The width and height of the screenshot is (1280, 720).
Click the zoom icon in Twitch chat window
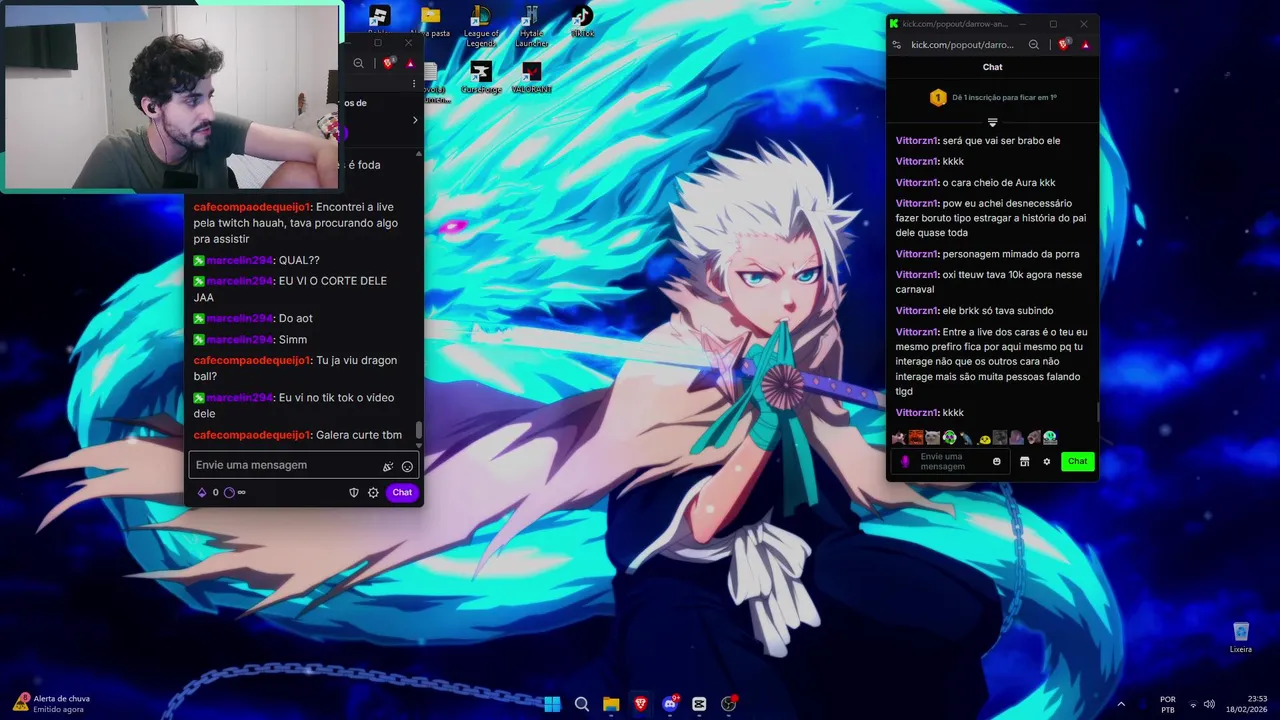point(358,63)
